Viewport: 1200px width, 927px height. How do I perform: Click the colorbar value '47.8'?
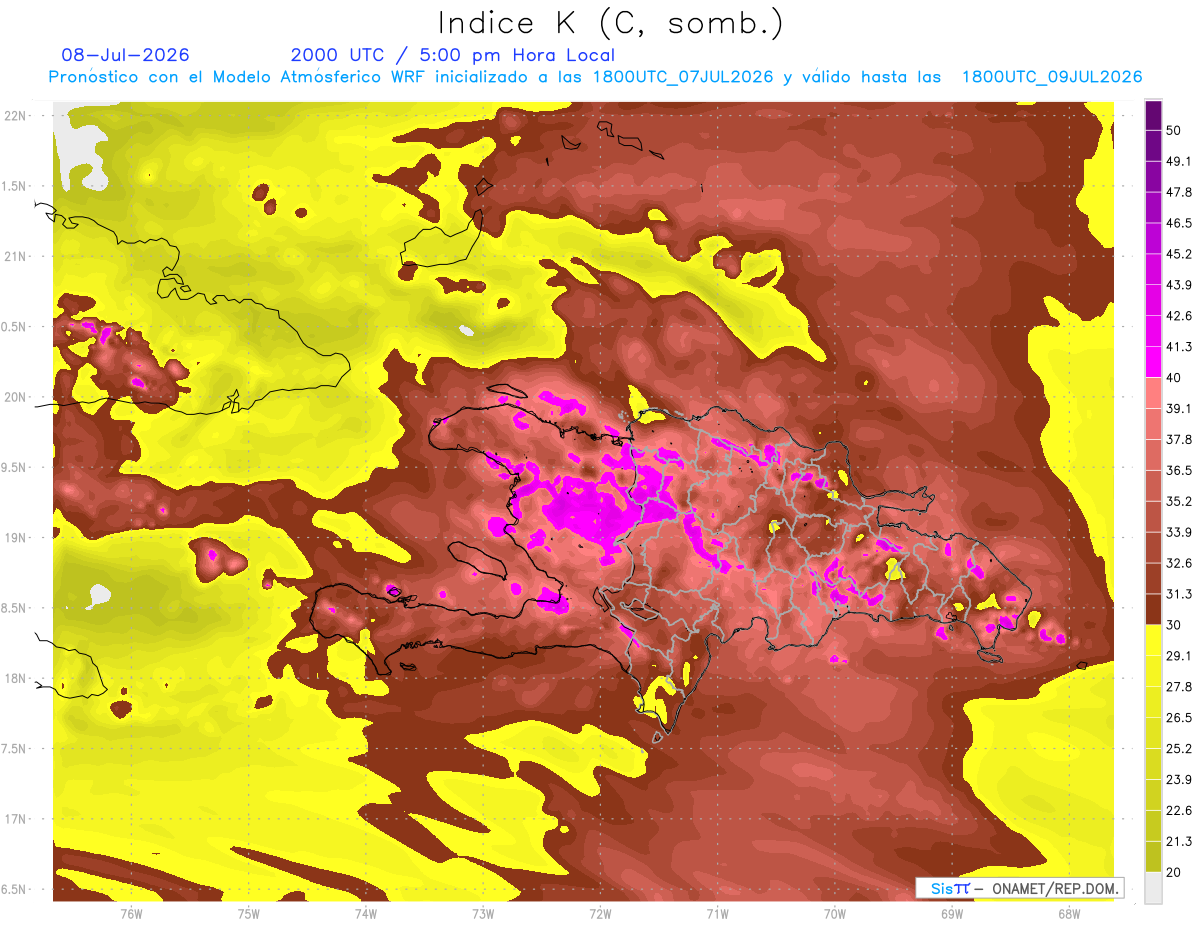(1179, 192)
